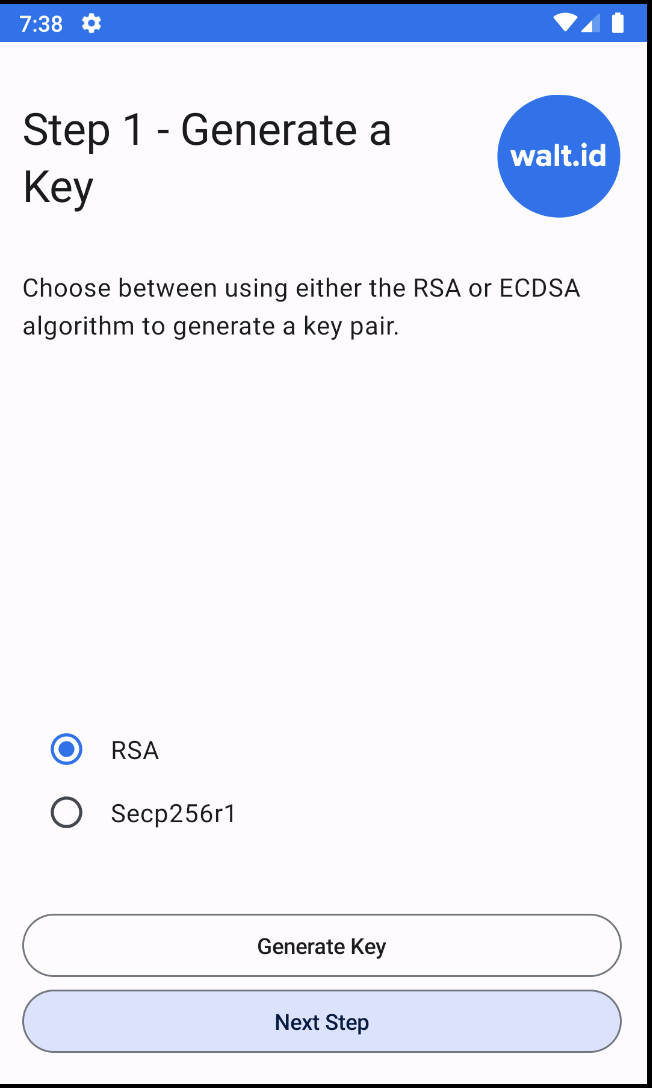Tap the 7:38 clock in status bar
The image size is (652, 1088).
41,24
